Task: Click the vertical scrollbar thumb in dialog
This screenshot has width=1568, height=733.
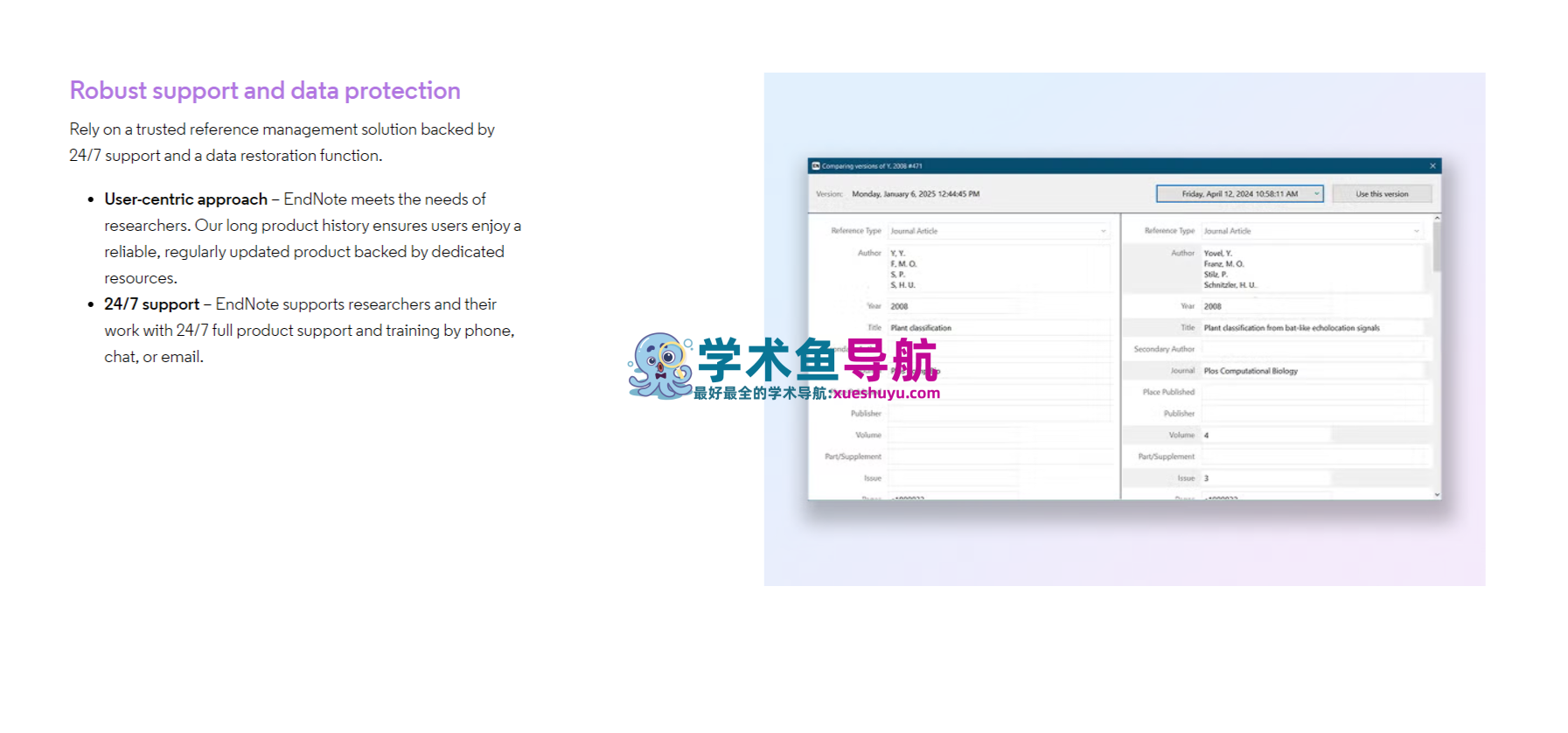Action: [x=1437, y=247]
